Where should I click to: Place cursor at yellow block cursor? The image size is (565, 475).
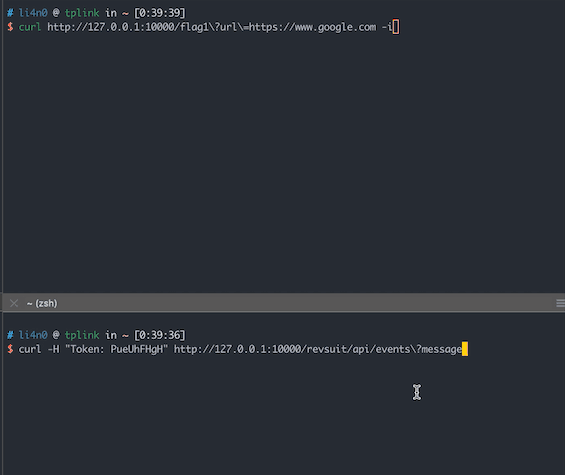(465, 349)
